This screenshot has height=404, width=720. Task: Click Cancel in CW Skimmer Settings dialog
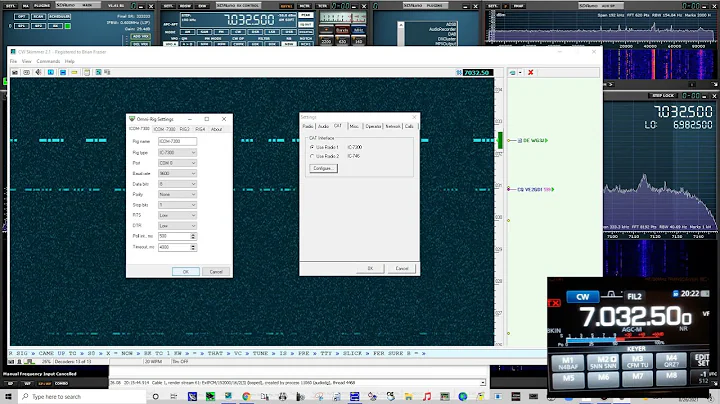402,269
